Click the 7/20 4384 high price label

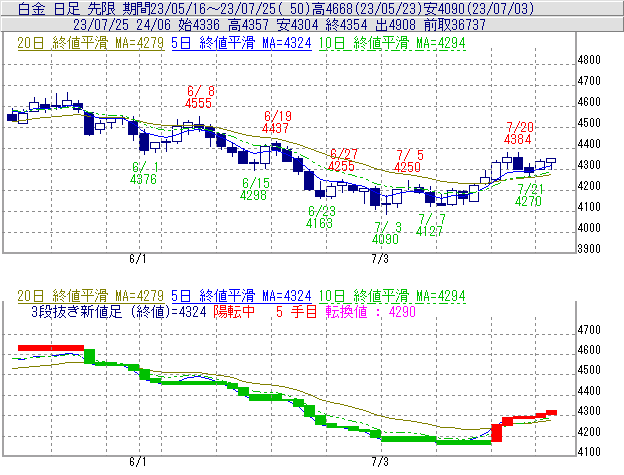click(519, 133)
